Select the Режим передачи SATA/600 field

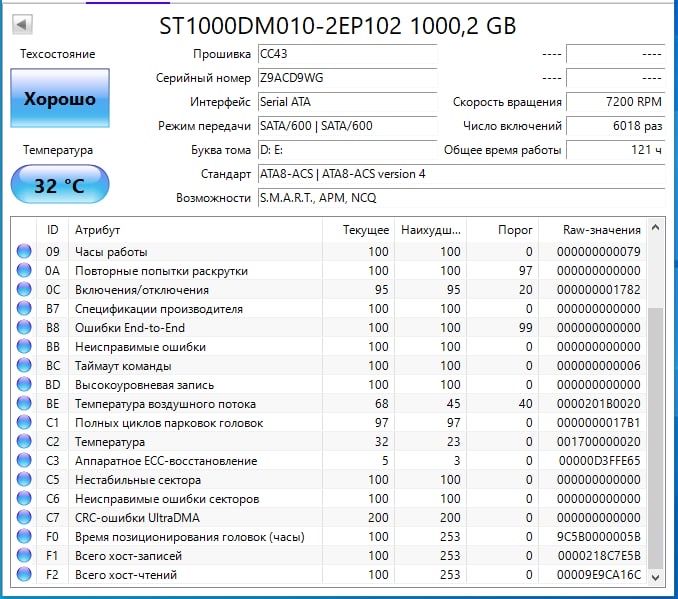[x=348, y=126]
